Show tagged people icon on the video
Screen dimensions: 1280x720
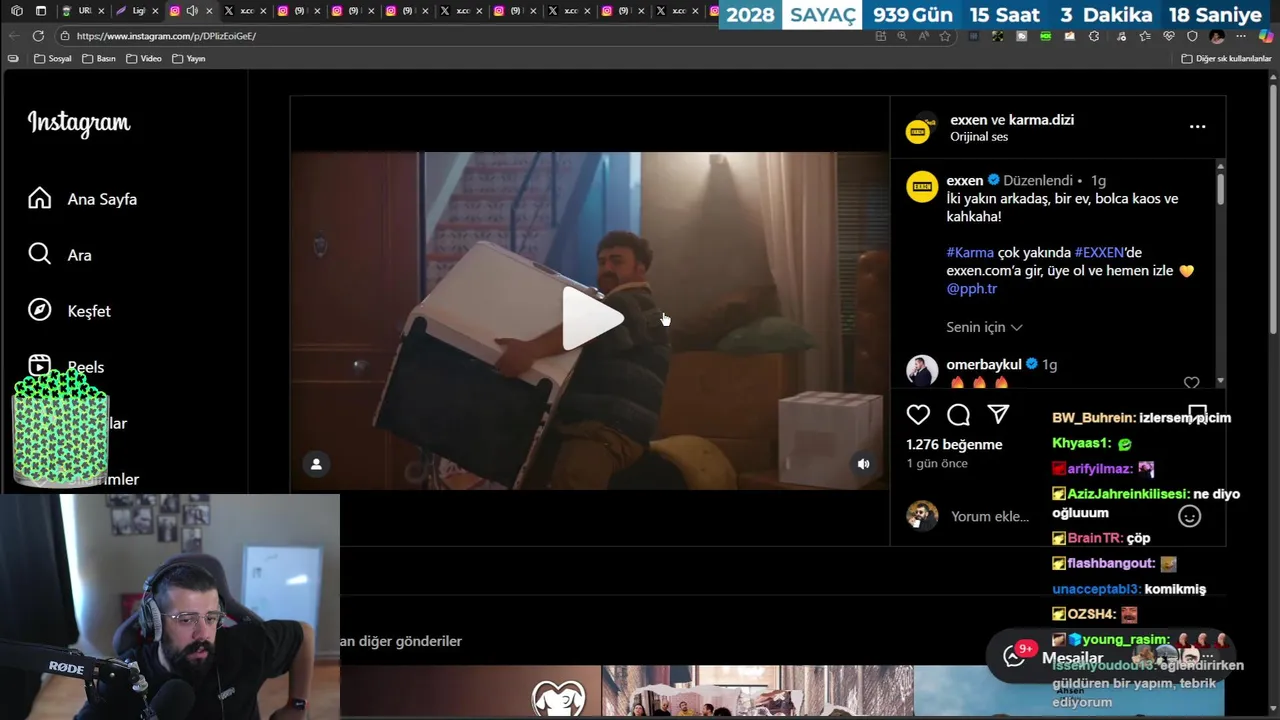(x=316, y=464)
